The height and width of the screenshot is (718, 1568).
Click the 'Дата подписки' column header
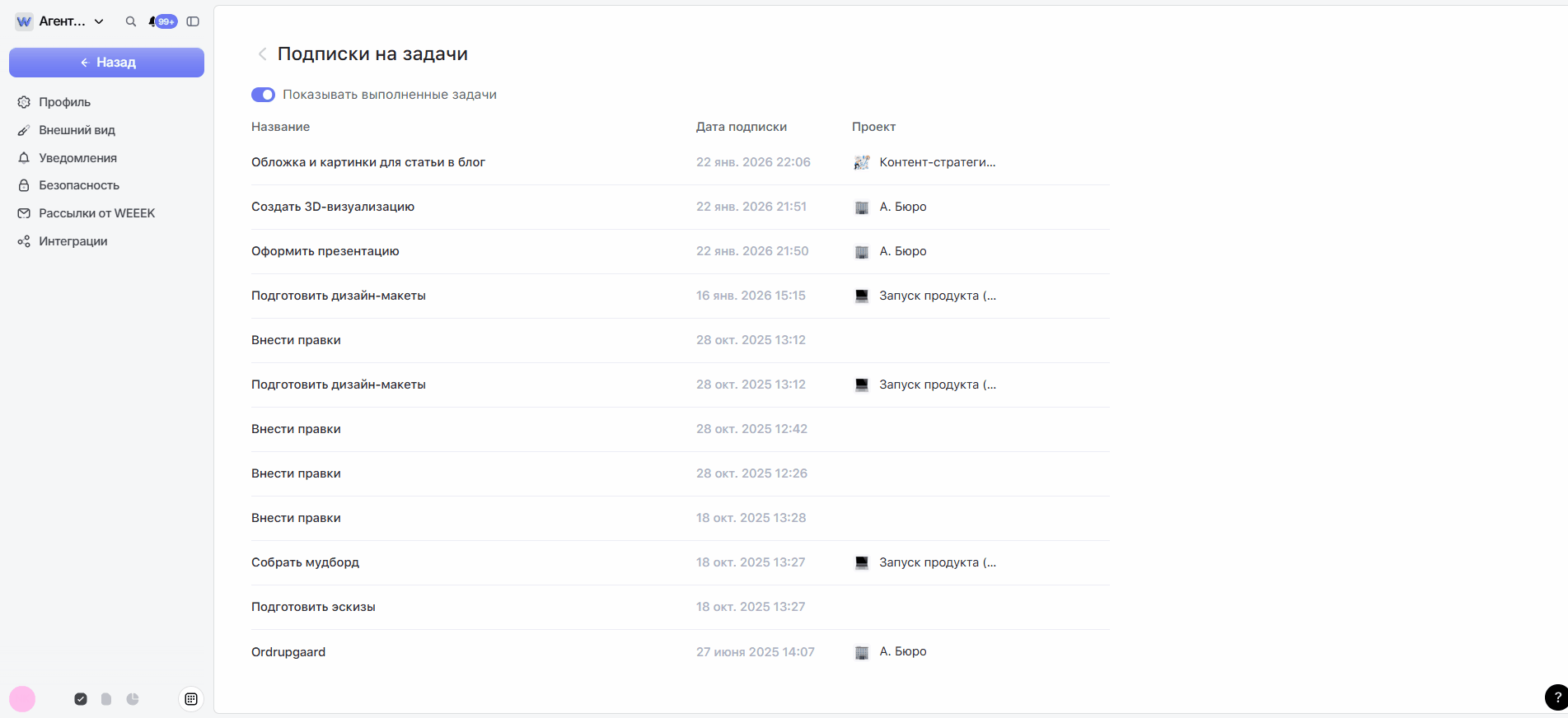(741, 127)
